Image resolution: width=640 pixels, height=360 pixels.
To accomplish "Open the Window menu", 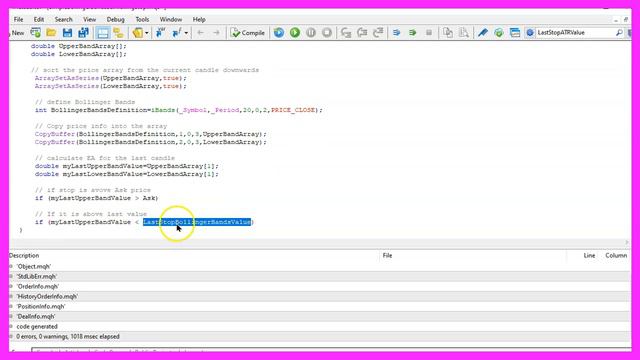I will [x=171, y=19].
